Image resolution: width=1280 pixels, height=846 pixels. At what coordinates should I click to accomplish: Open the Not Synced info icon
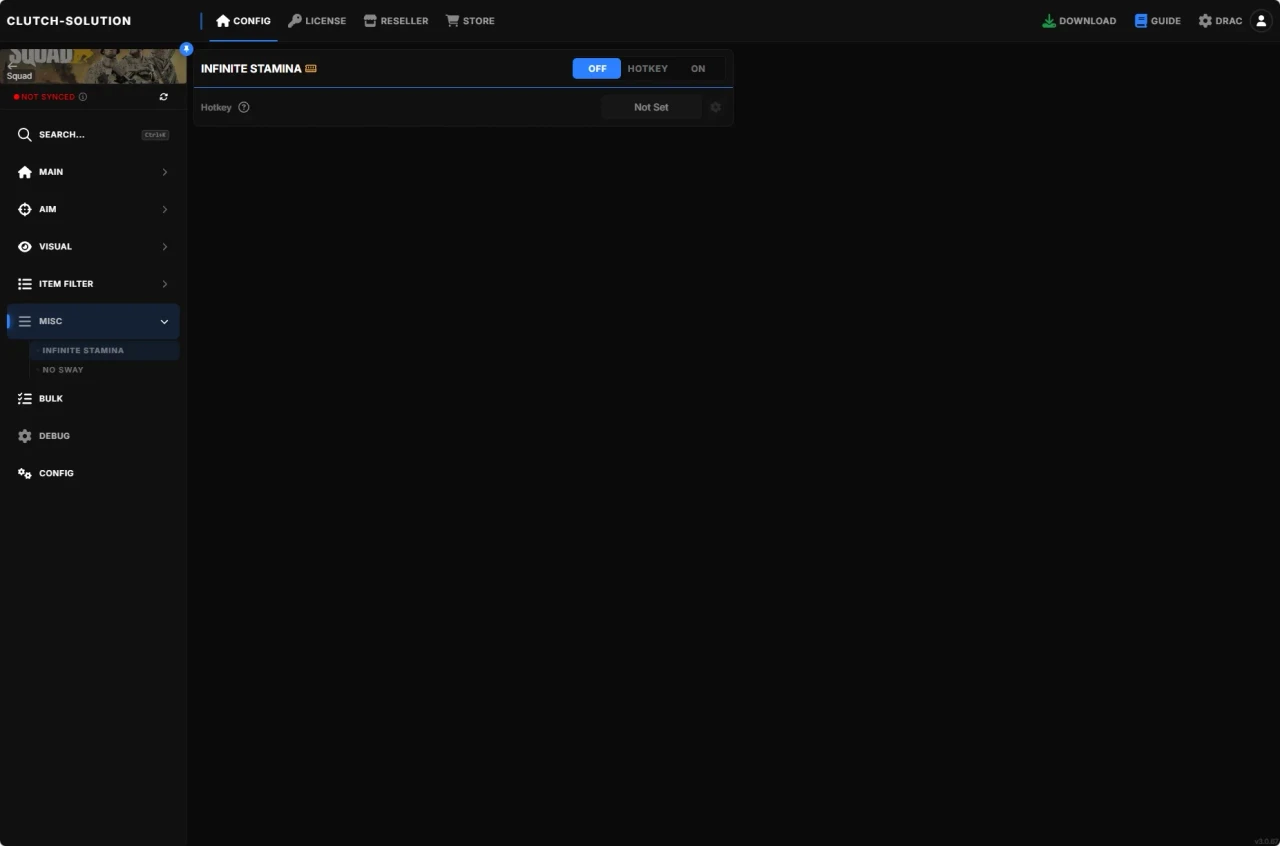[x=83, y=97]
